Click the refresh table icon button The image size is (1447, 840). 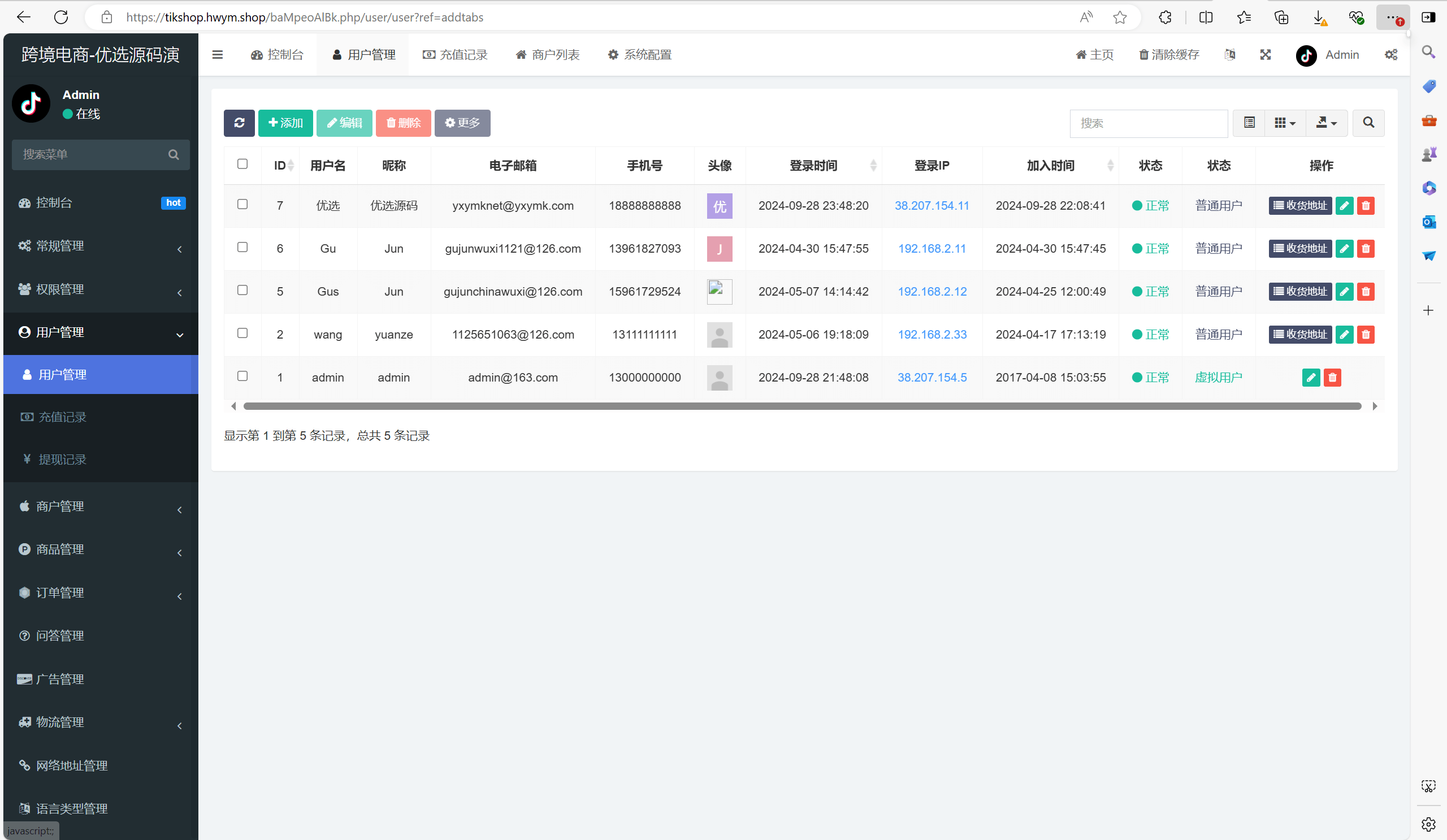[239, 123]
